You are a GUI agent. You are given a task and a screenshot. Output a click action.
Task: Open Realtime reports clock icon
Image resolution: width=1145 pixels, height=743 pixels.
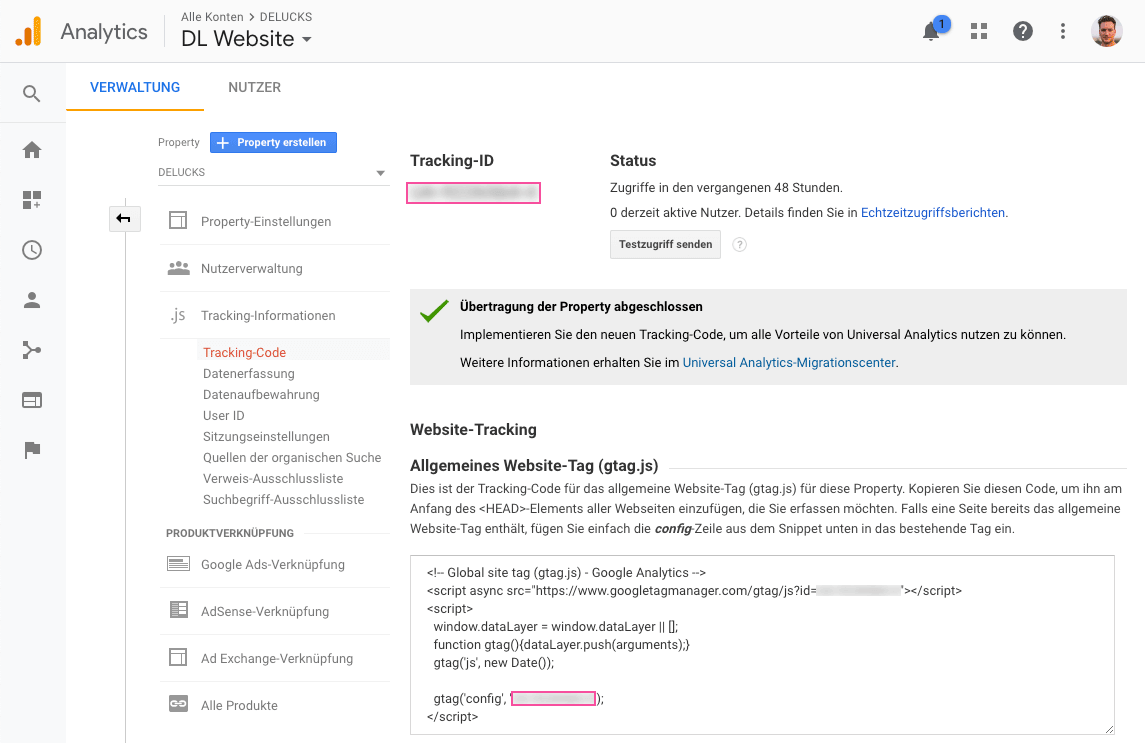point(32,250)
